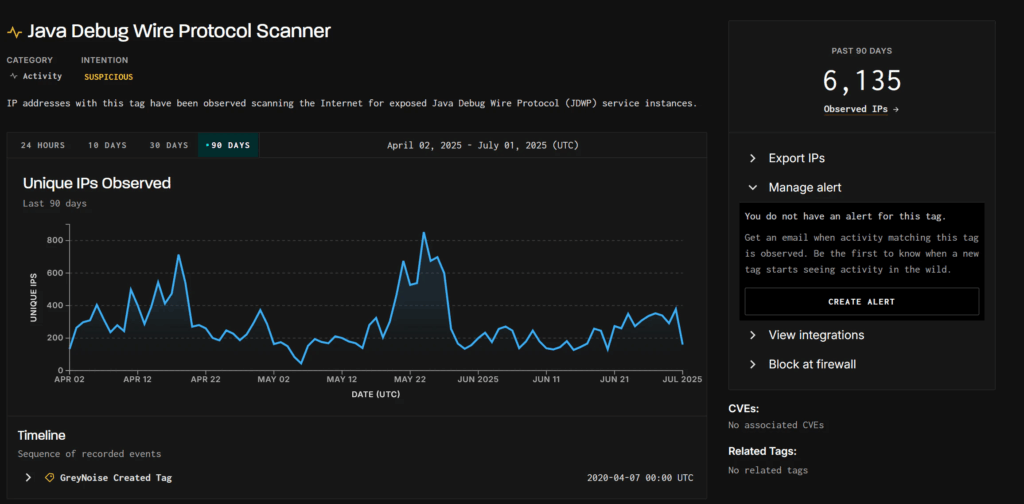Switch to the 24 HOURS tab

pyautogui.click(x=42, y=145)
